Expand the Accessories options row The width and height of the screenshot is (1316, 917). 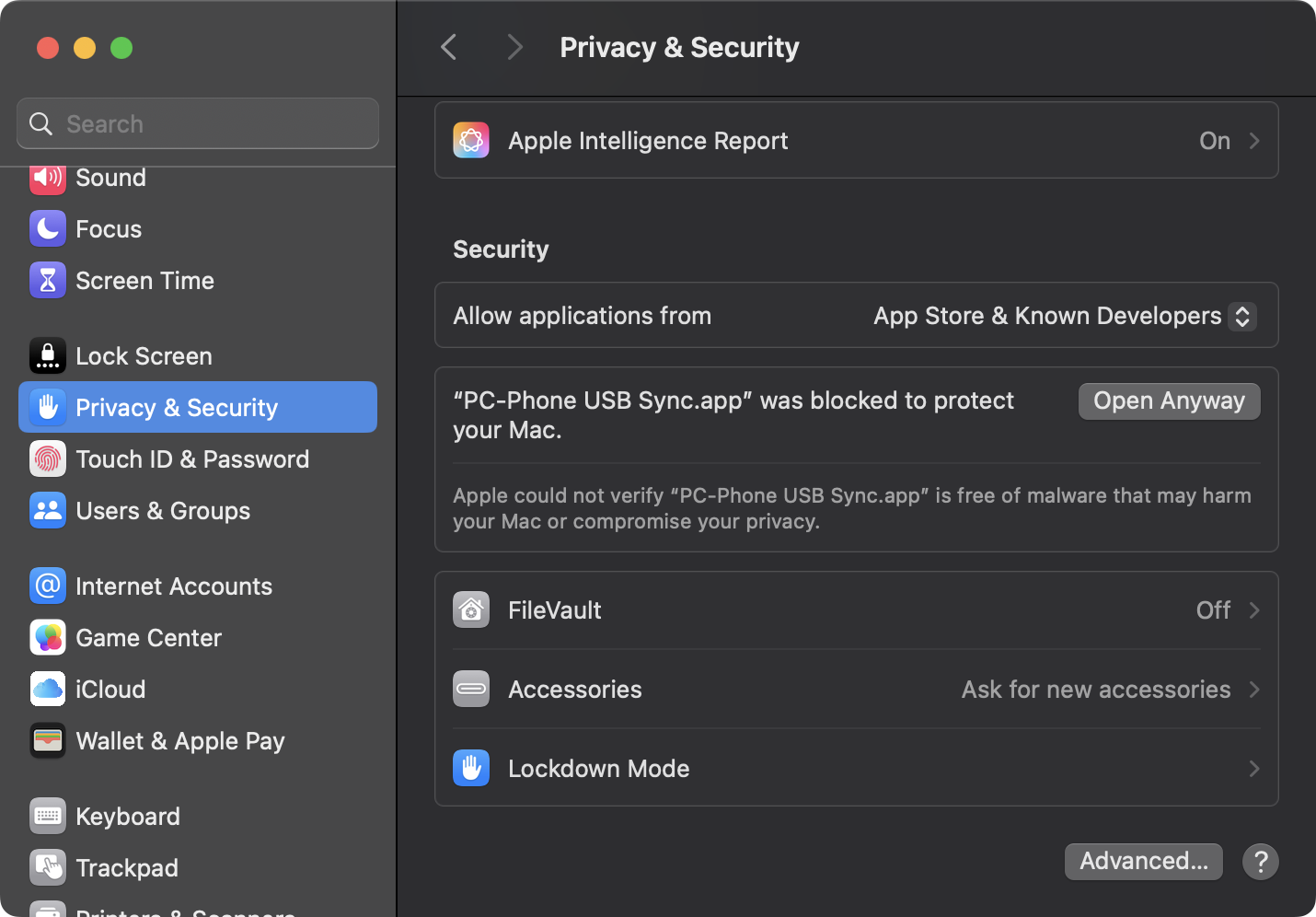point(856,690)
